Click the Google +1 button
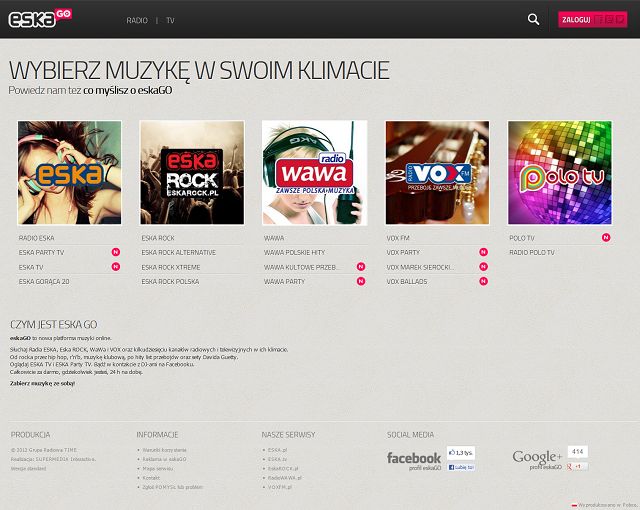640x510 pixels. click(x=577, y=466)
